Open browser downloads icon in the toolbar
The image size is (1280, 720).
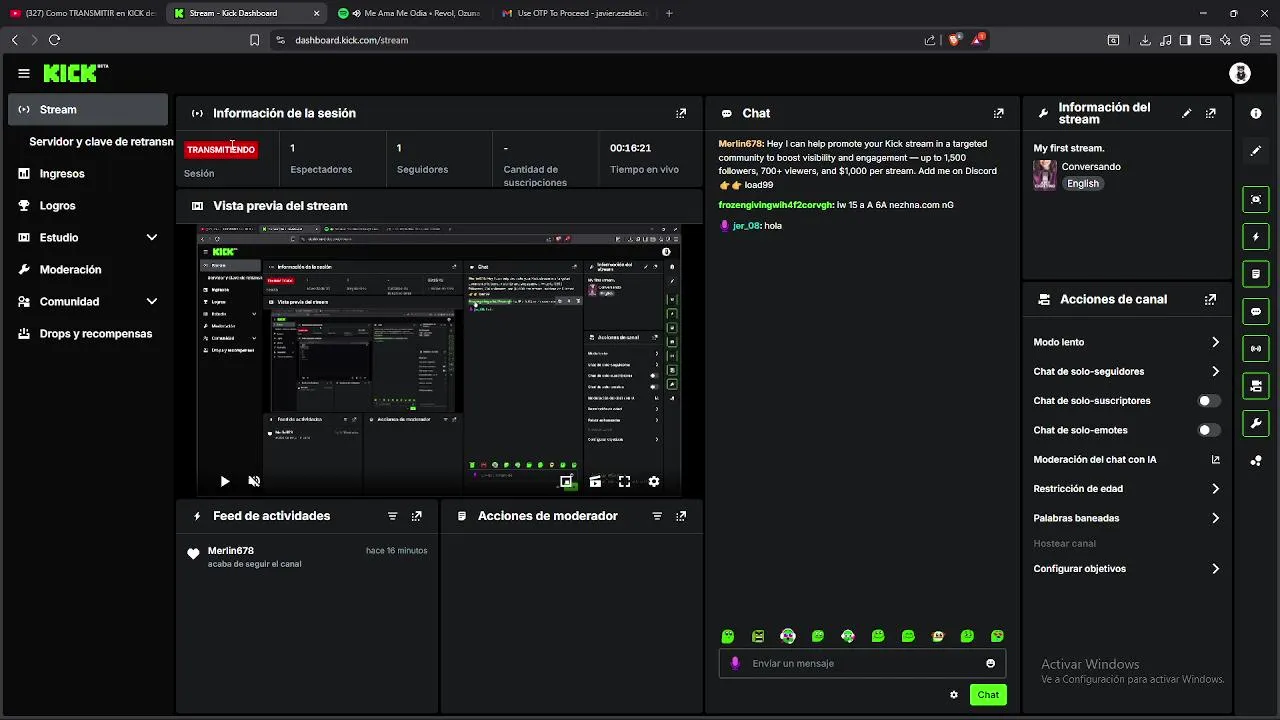coord(1145,40)
